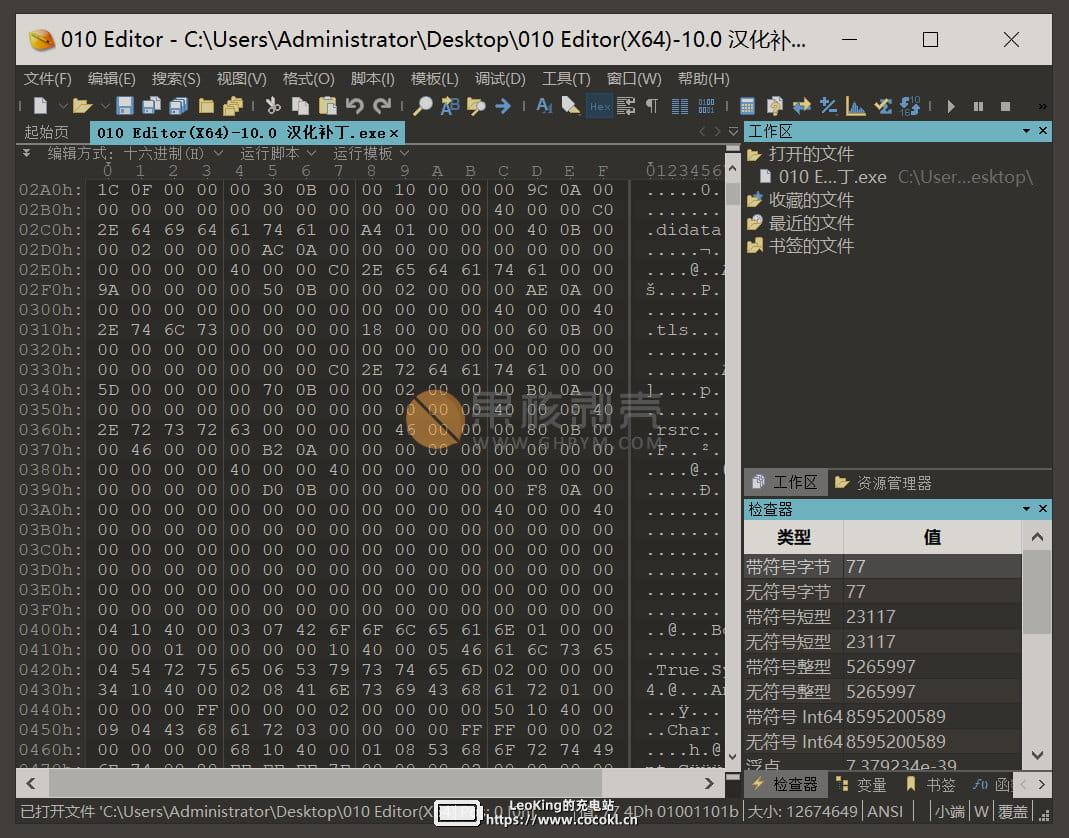The width and height of the screenshot is (1069, 838).
Task: Click the column mode lines icon
Action: coord(680,106)
